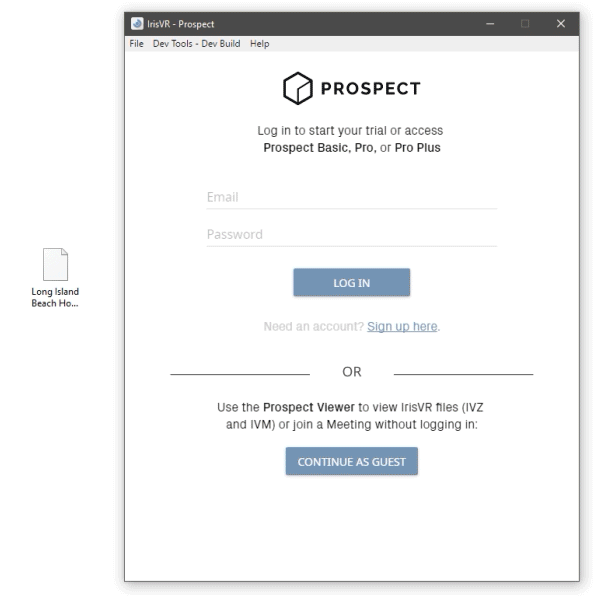Screen dimensions: 600x600
Task: Click the LOG IN button
Action: [x=352, y=282]
